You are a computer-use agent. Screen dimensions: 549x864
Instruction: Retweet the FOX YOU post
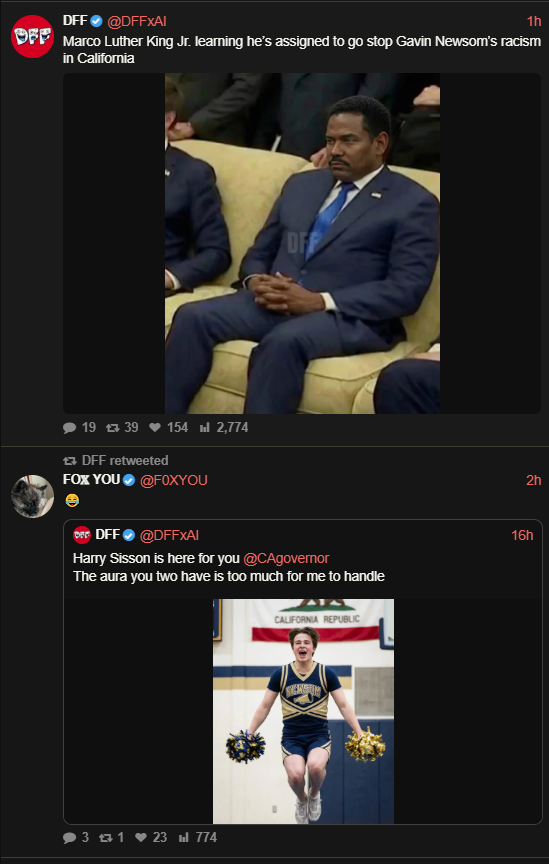coord(105,838)
